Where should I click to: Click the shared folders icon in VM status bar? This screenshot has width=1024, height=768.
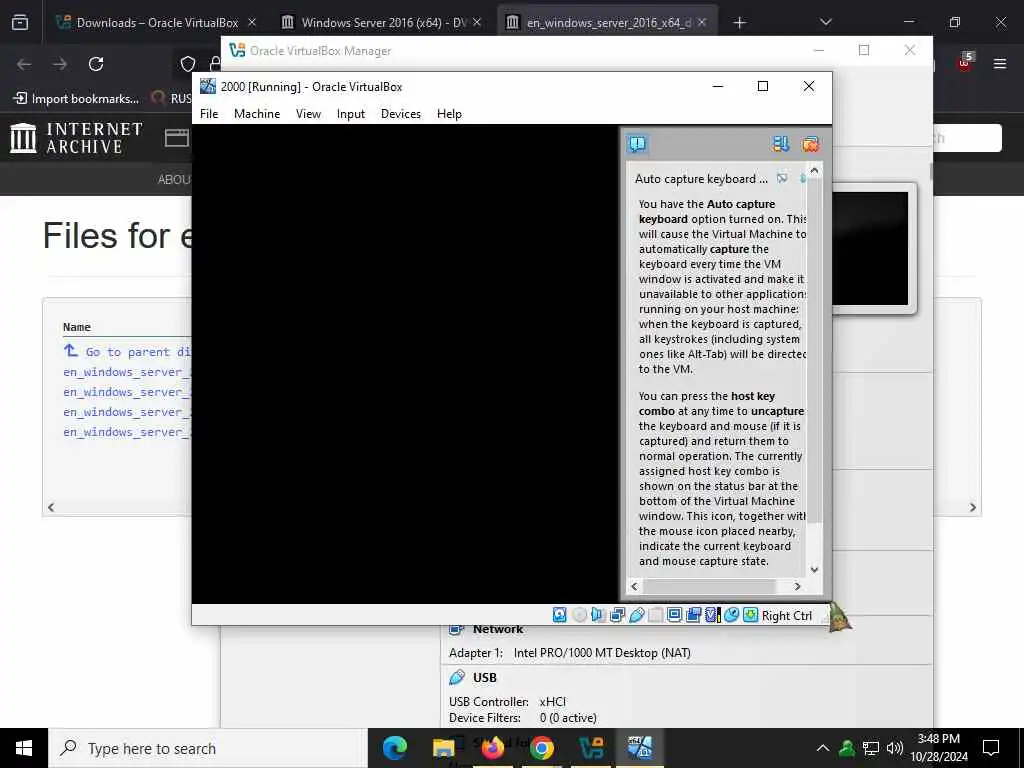click(x=656, y=615)
